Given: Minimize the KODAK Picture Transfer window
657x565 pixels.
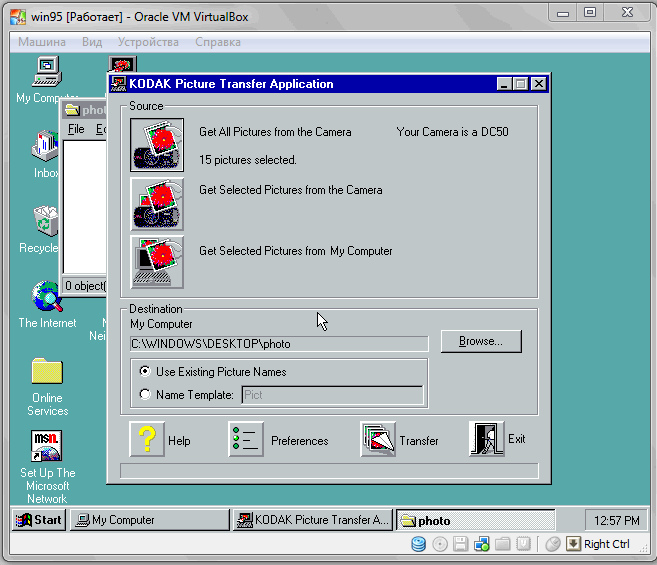Looking at the screenshot, I should (x=504, y=84).
